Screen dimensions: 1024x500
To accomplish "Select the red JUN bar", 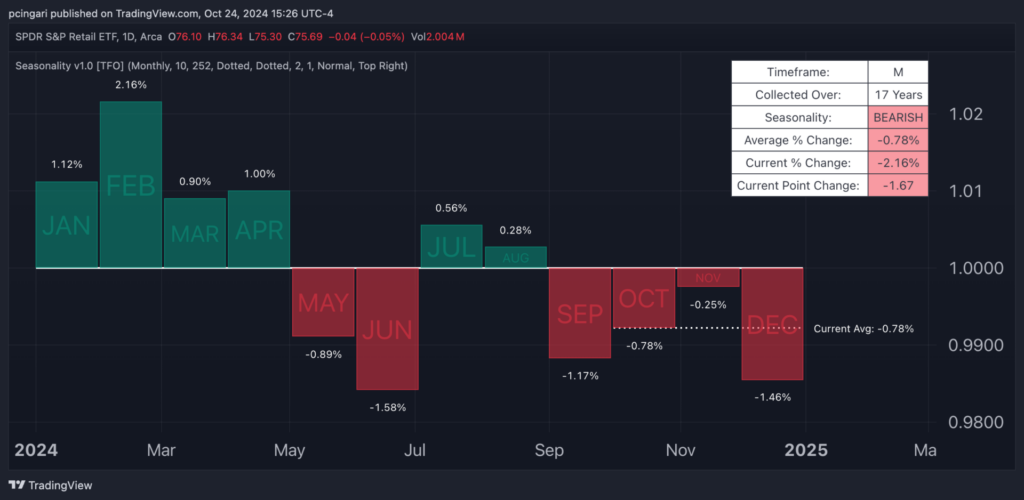I will (x=387, y=328).
